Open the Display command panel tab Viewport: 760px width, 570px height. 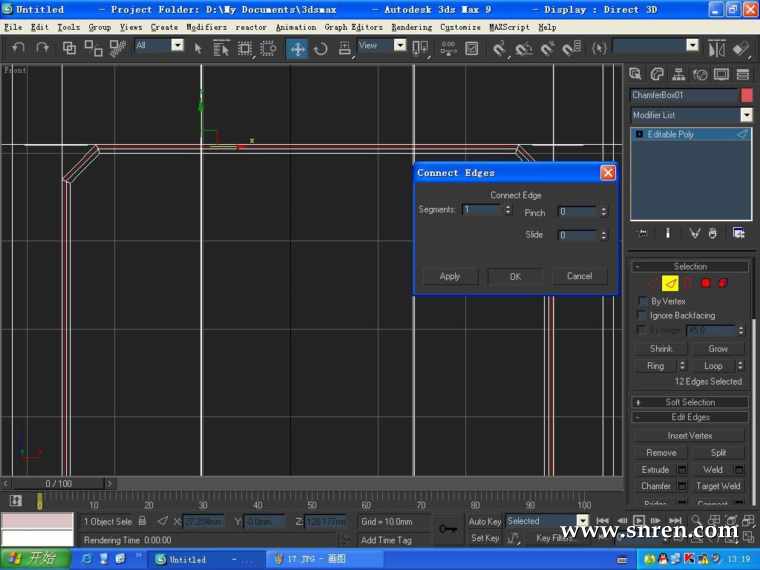pyautogui.click(x=720, y=74)
